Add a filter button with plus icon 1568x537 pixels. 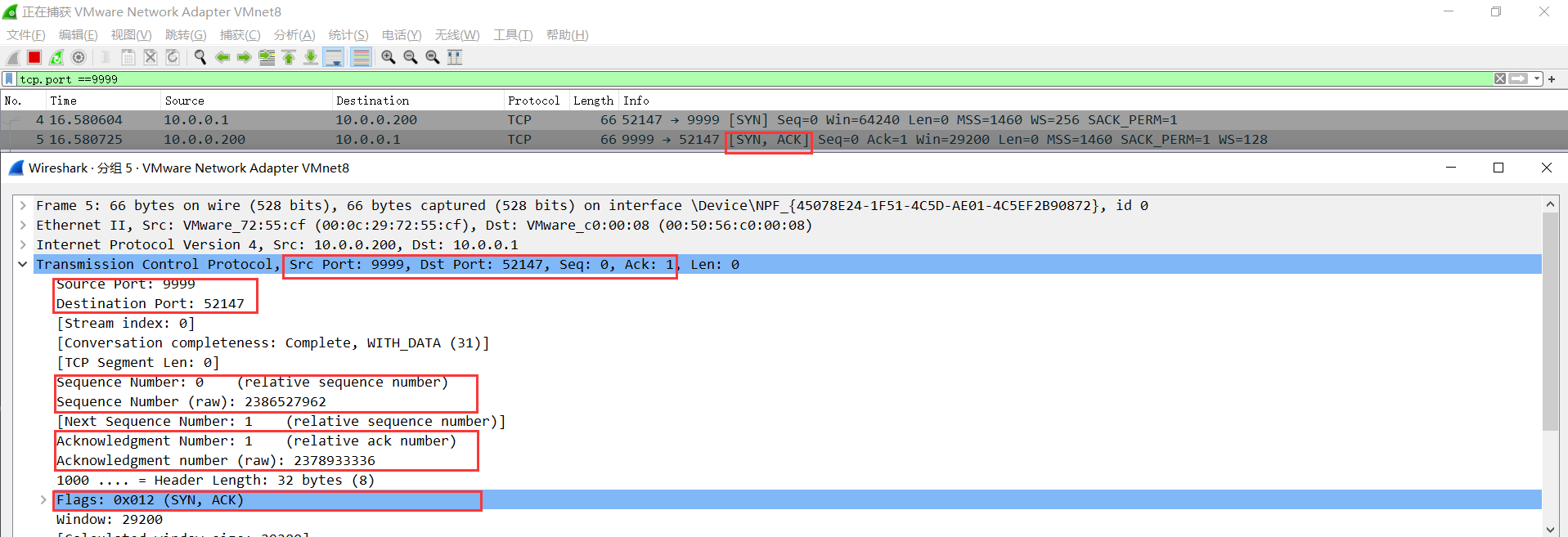pyautogui.click(x=1552, y=79)
